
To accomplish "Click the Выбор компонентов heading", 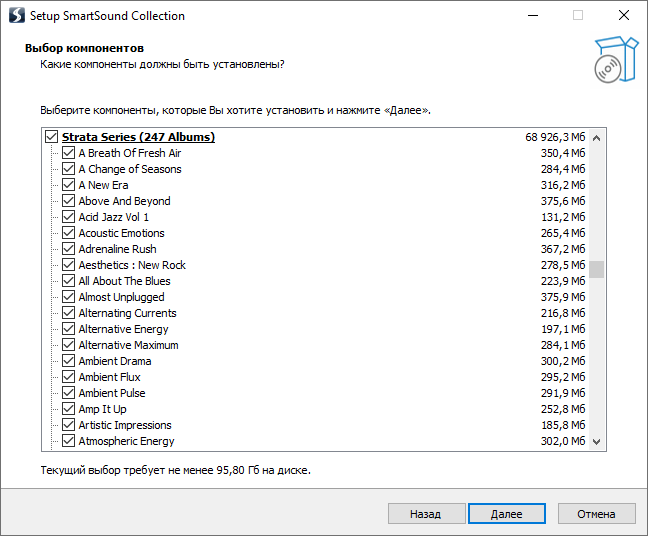I will (84, 48).
